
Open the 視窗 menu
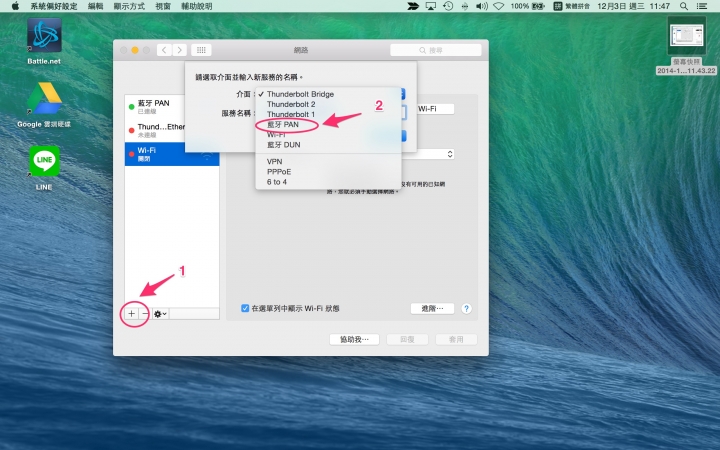(163, 6)
